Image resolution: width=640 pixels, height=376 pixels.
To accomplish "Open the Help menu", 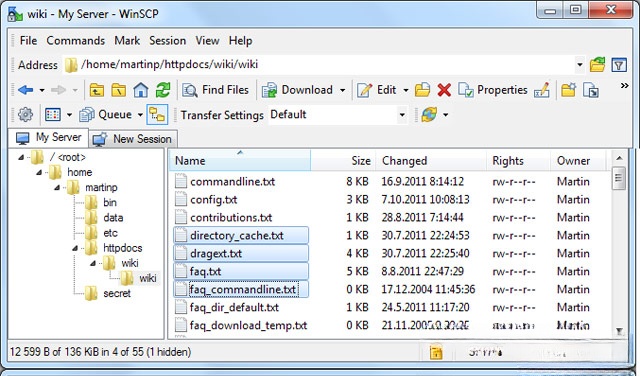I will pos(240,41).
